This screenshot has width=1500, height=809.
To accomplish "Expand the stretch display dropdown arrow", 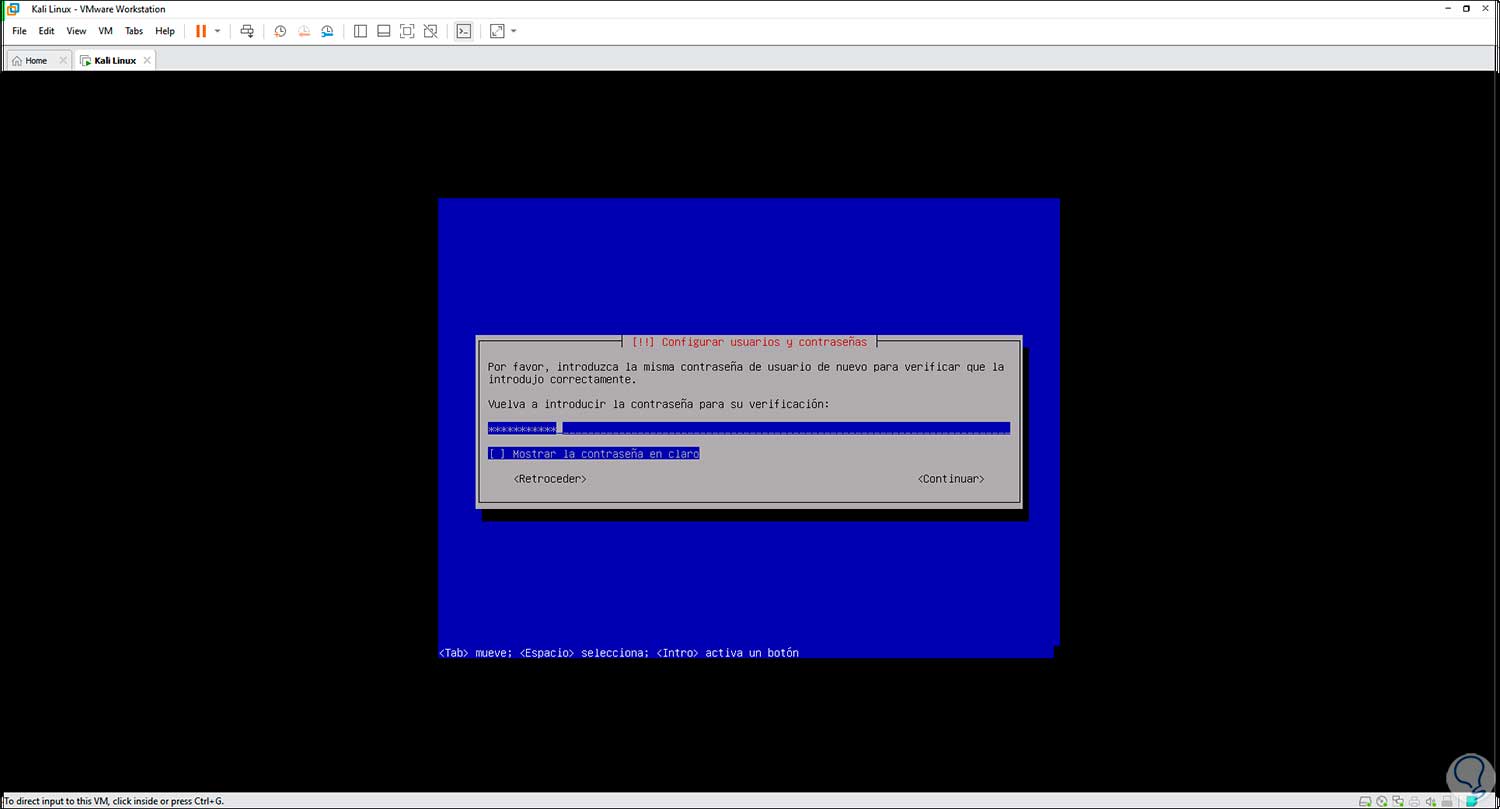I will click(x=514, y=31).
